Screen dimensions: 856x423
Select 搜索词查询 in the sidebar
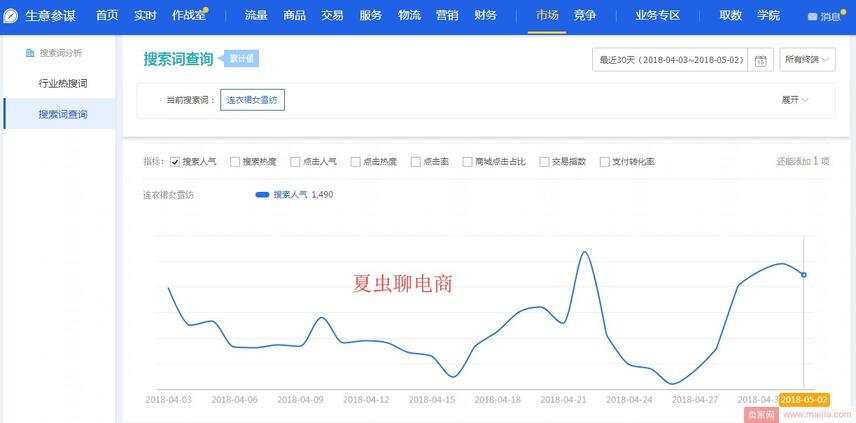point(63,114)
